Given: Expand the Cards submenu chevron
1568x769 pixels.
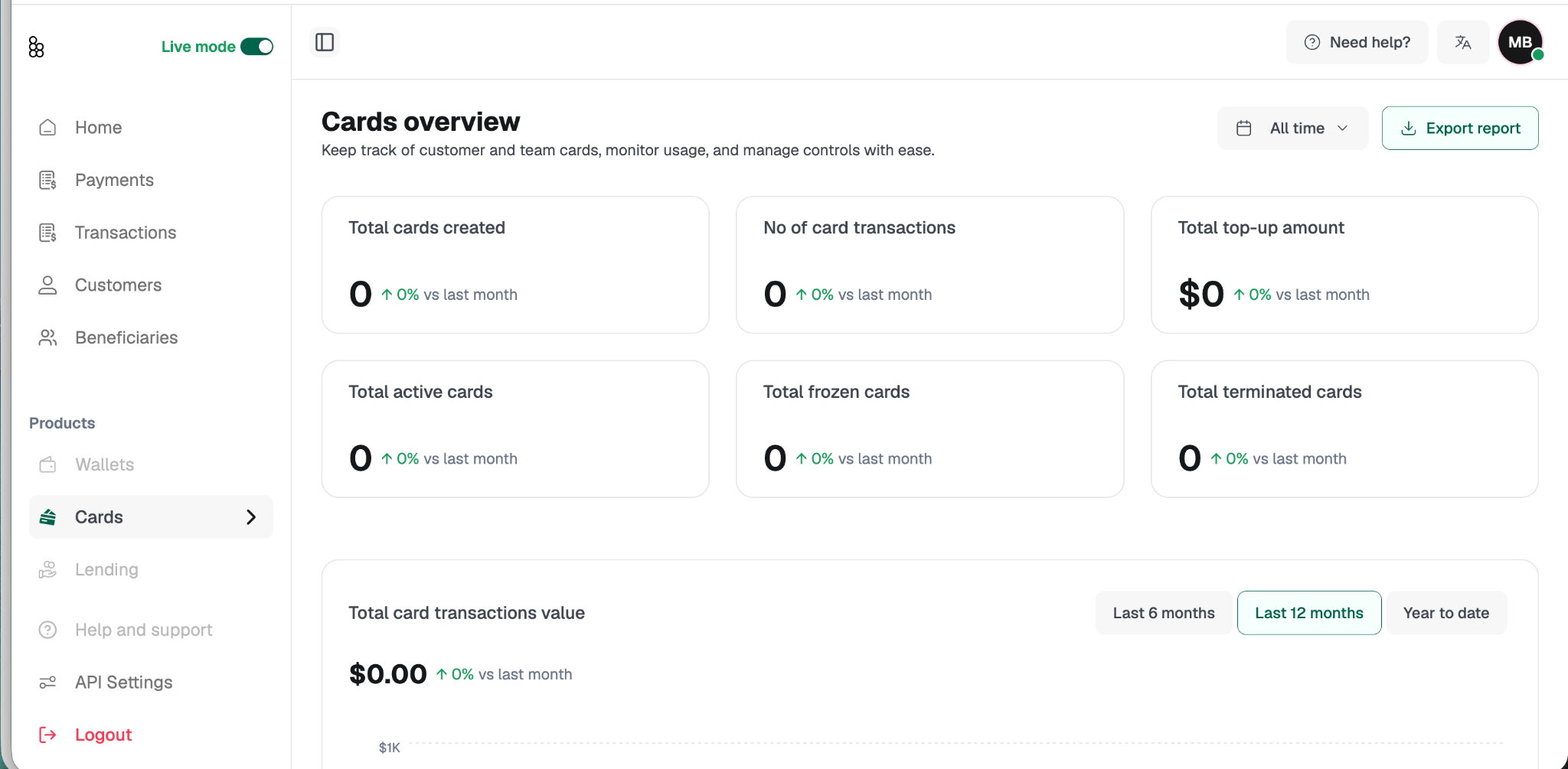Looking at the screenshot, I should coord(251,517).
